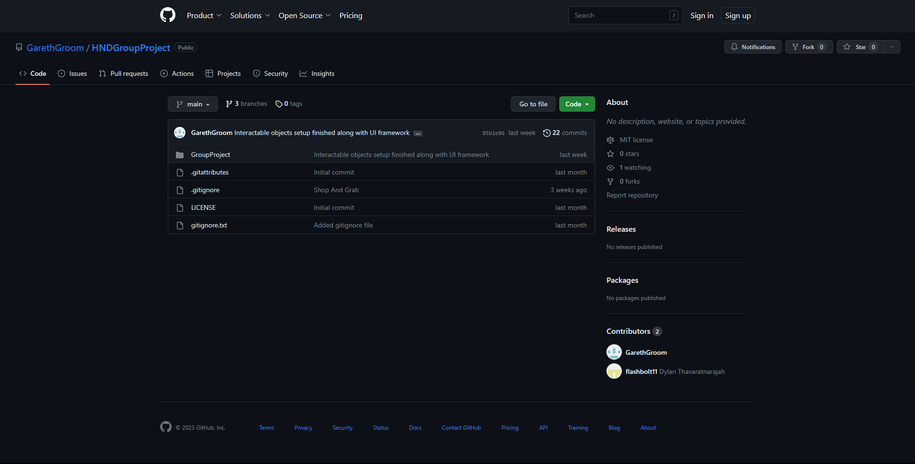The width and height of the screenshot is (915, 464).
Task: Click Report repository link
Action: click(632, 196)
